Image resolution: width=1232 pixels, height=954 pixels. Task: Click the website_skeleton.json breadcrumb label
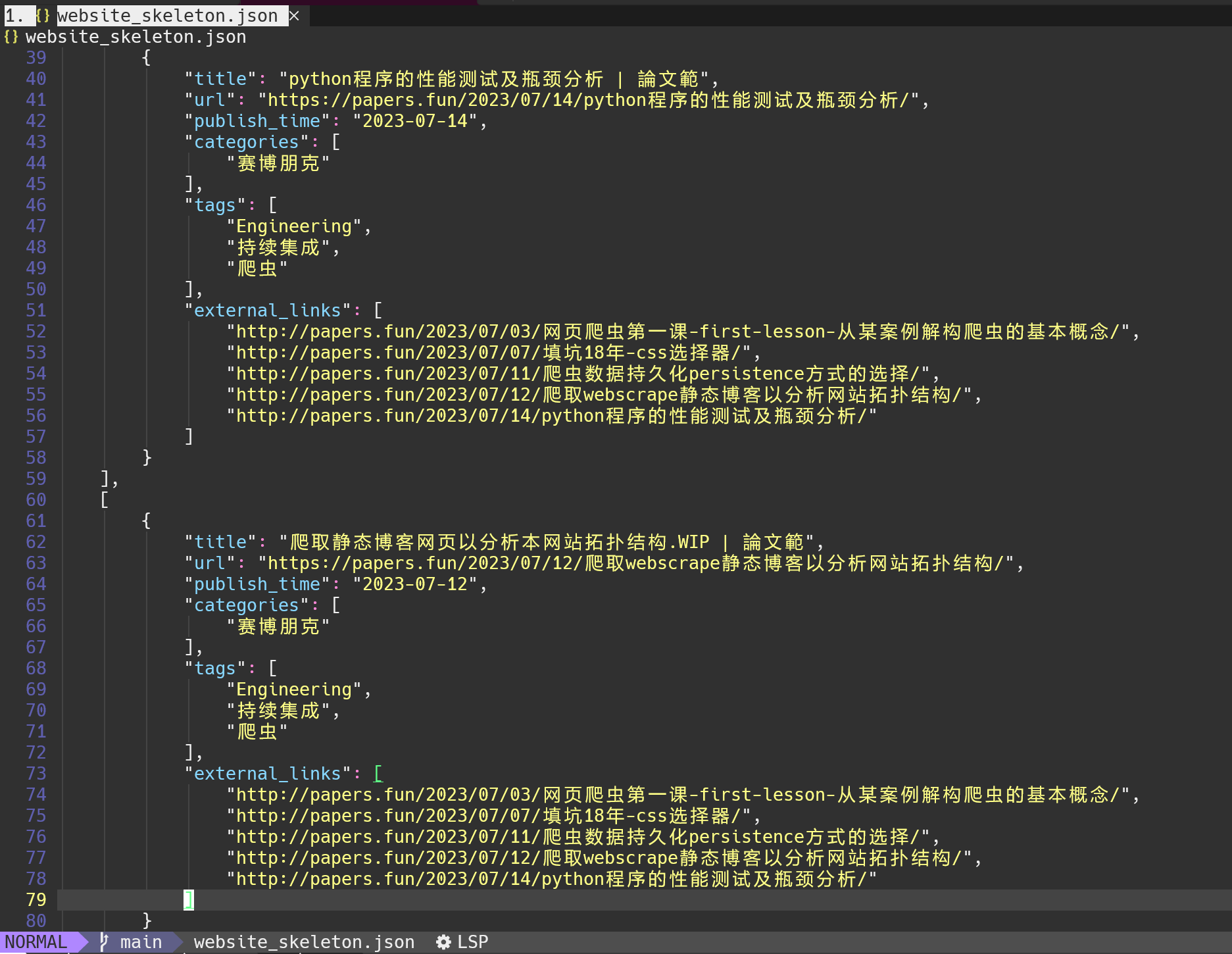tap(136, 37)
